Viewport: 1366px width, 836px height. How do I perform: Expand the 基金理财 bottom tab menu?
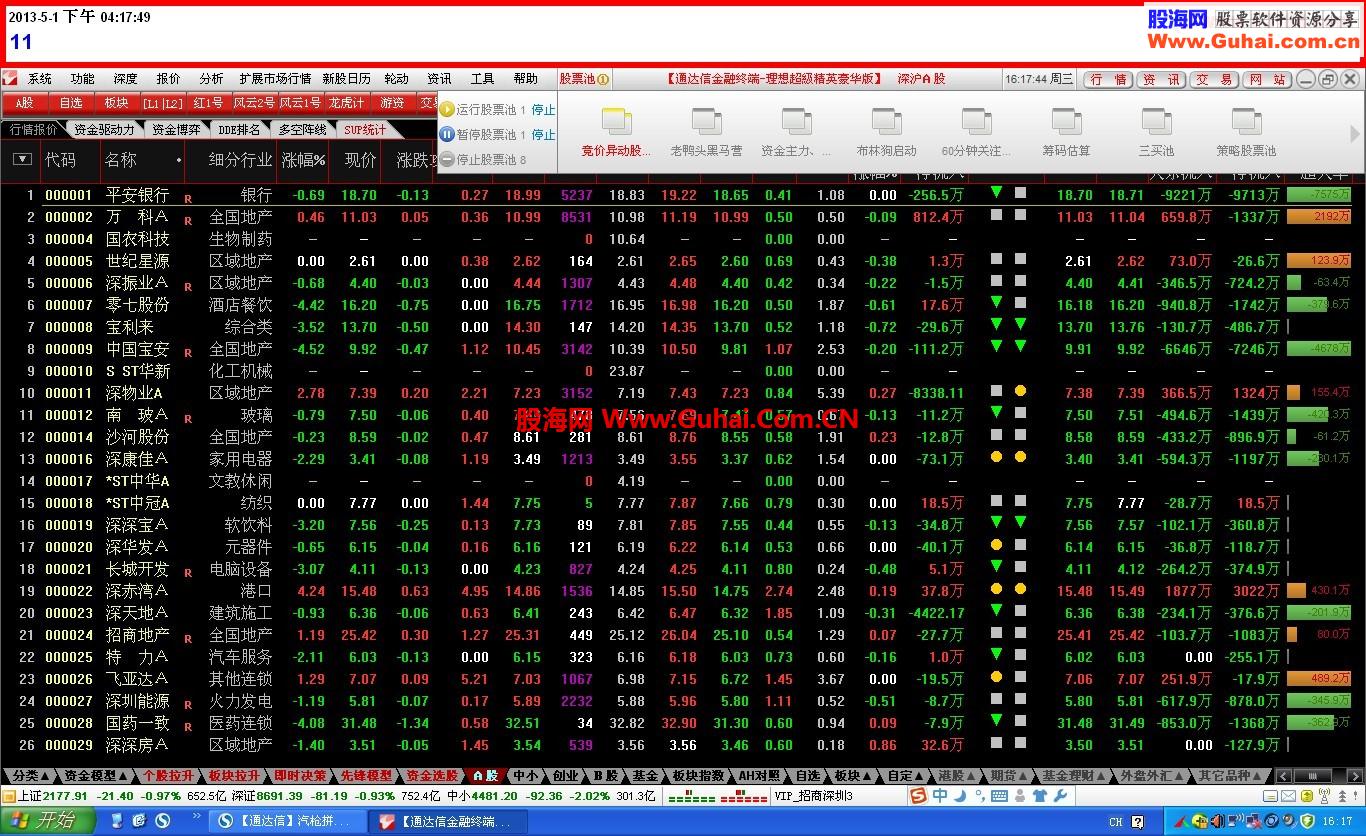point(1074,776)
